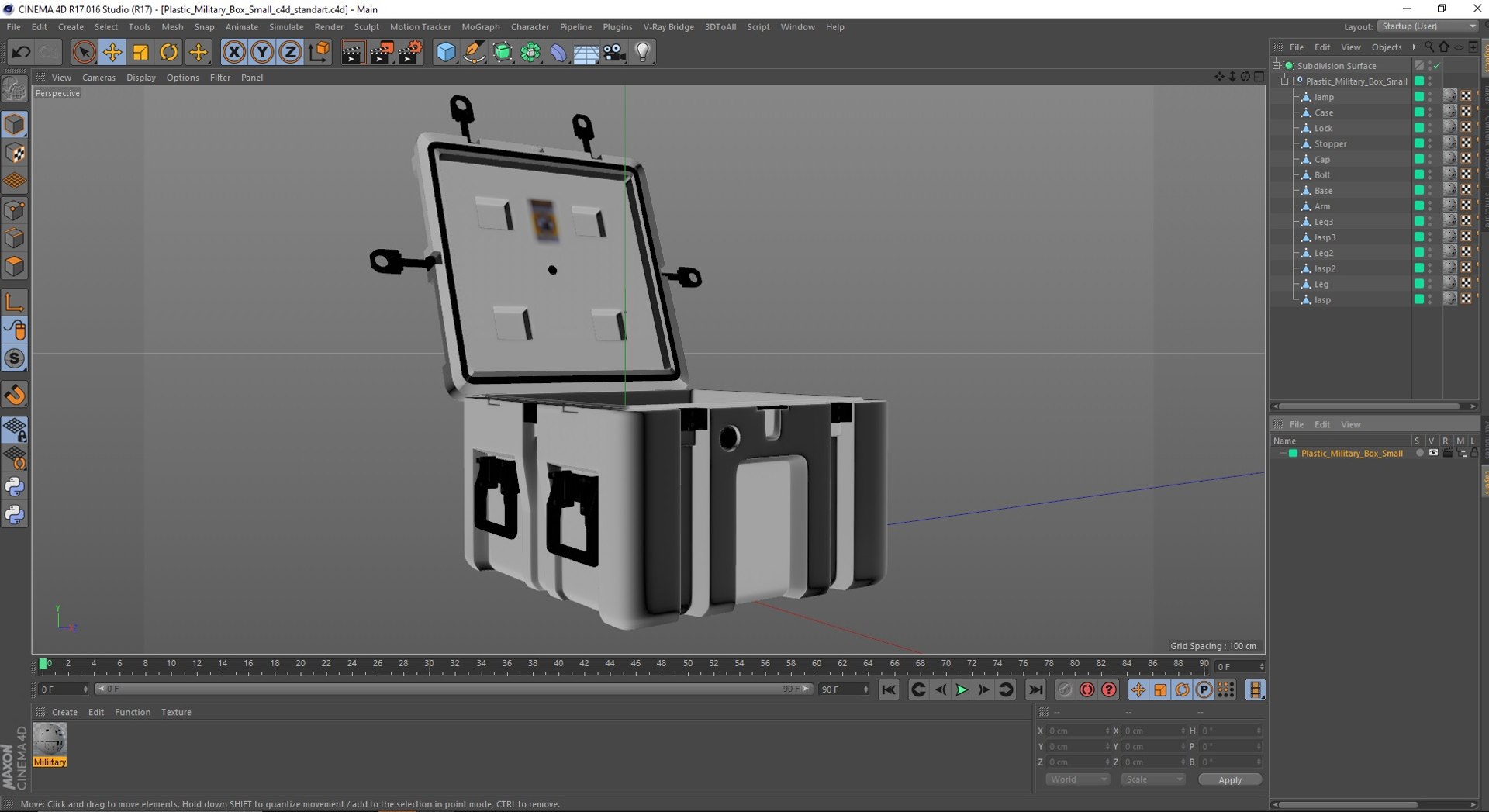The height and width of the screenshot is (812, 1489).
Task: Collapse the Plastic_Military_Box_Small null node
Action: pos(1284,81)
